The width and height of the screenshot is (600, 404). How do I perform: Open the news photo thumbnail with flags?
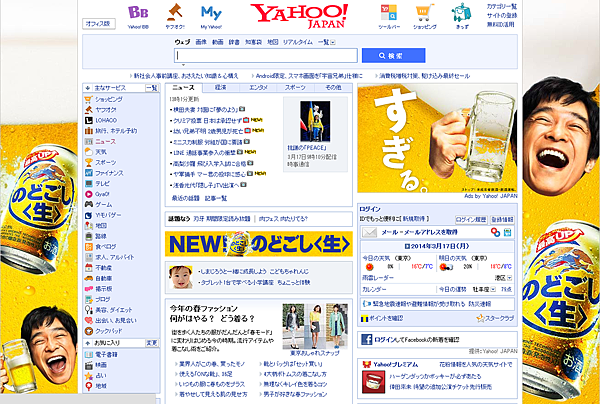pyautogui.click(x=315, y=122)
